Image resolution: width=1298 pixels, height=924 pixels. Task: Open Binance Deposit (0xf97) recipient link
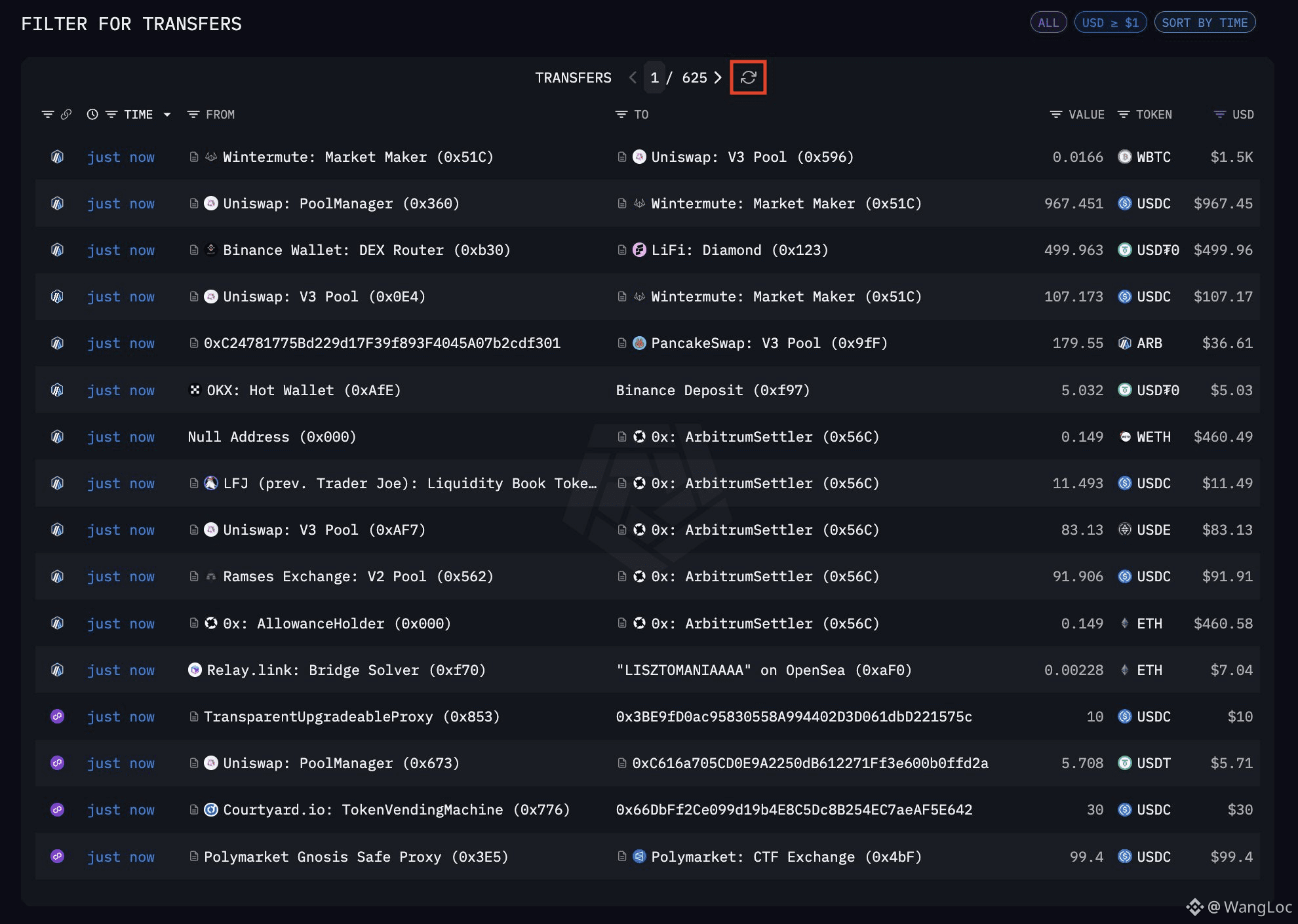click(713, 391)
